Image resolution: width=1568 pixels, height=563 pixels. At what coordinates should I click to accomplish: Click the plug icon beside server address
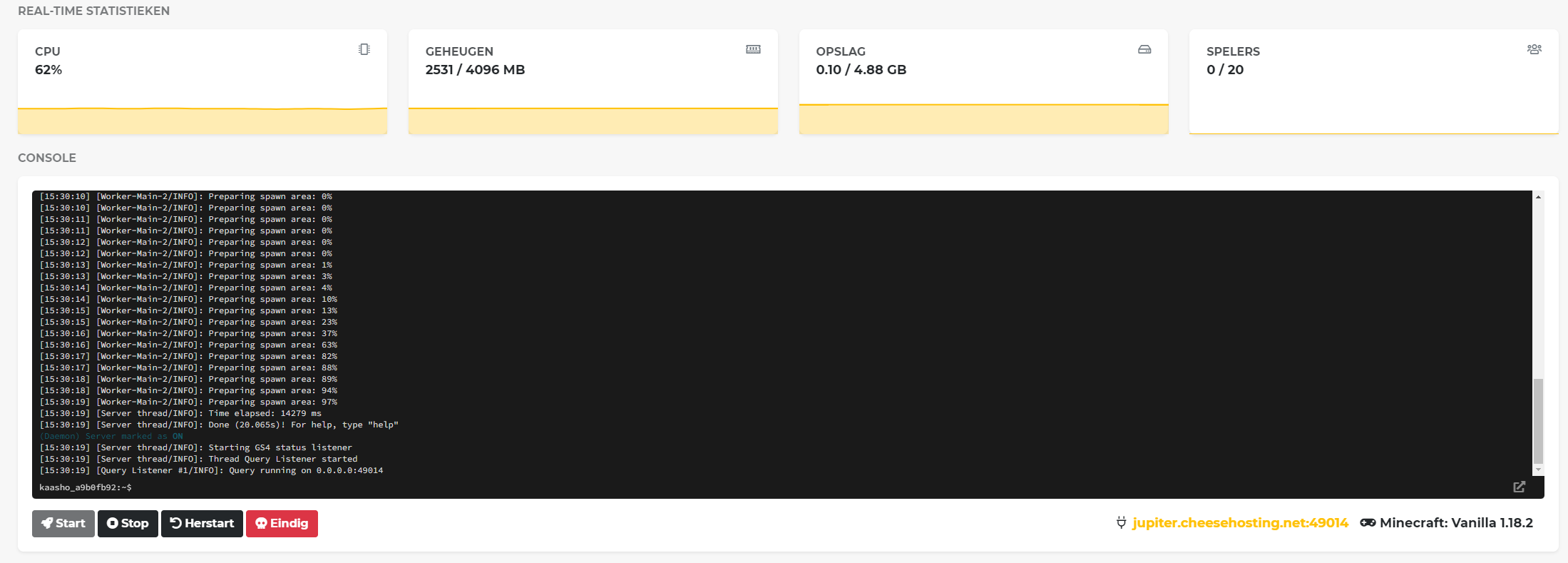pyautogui.click(x=1121, y=523)
